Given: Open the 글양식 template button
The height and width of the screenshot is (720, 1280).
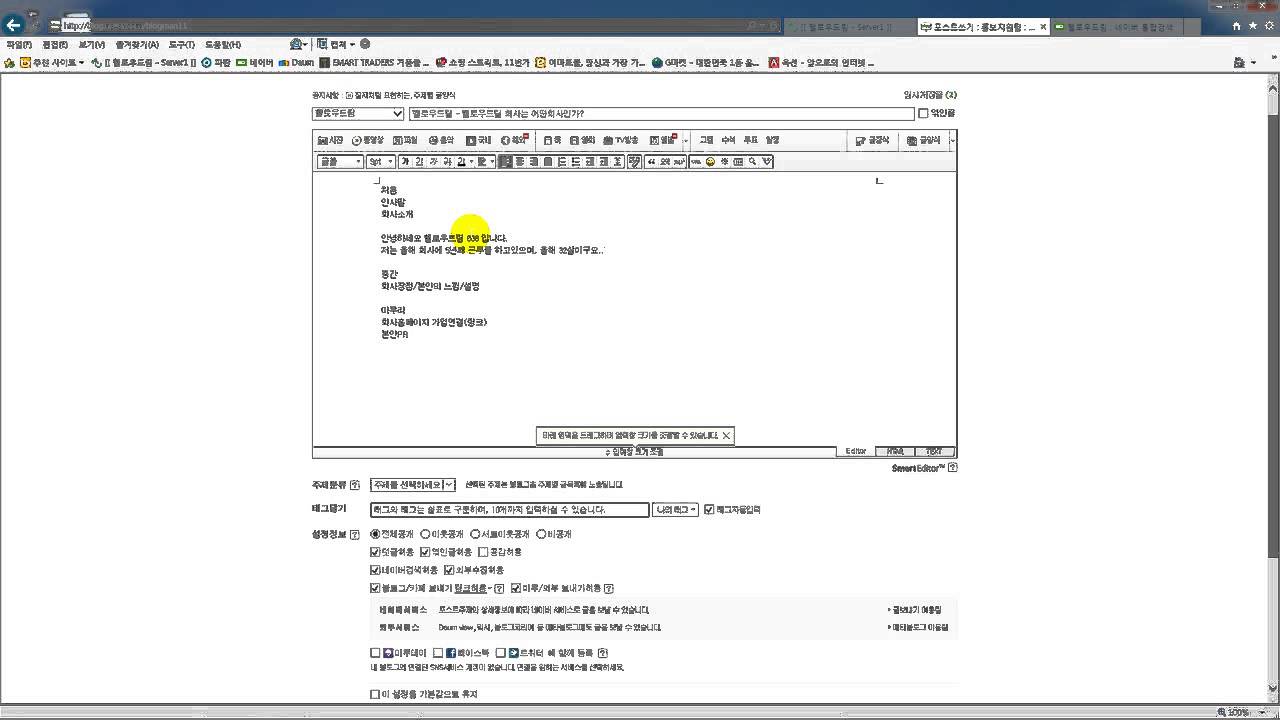Looking at the screenshot, I should 924,140.
